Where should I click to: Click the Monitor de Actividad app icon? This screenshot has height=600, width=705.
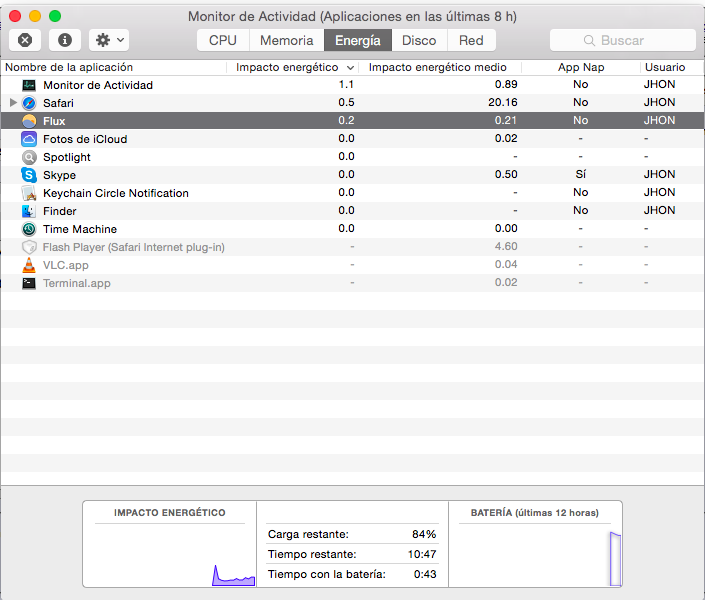pos(29,85)
